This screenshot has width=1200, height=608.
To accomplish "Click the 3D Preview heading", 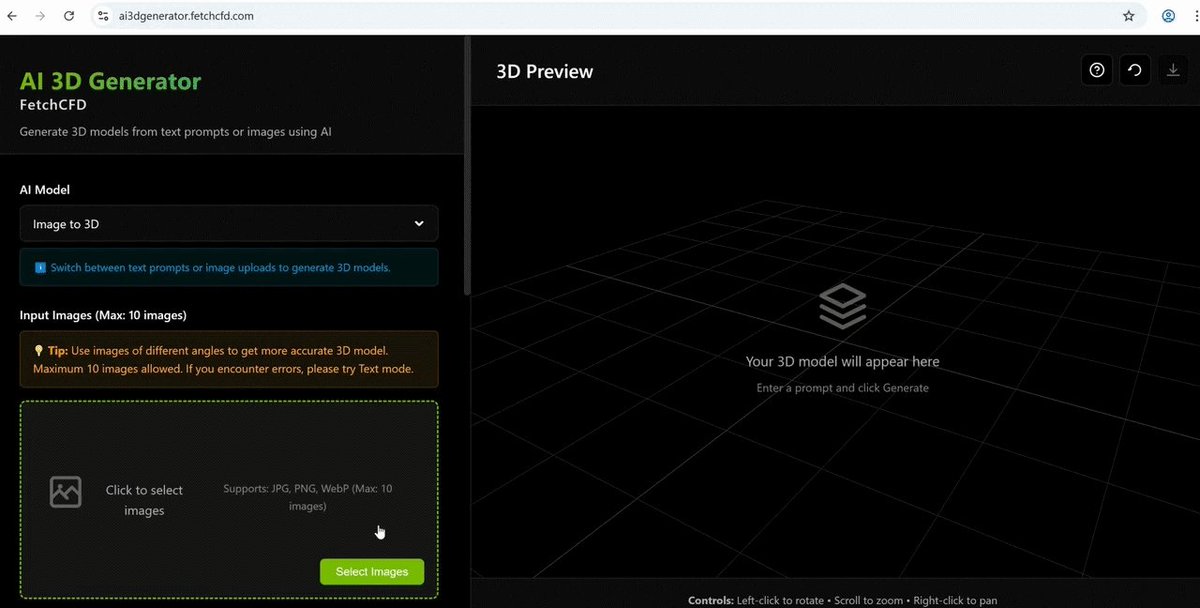I will [545, 71].
